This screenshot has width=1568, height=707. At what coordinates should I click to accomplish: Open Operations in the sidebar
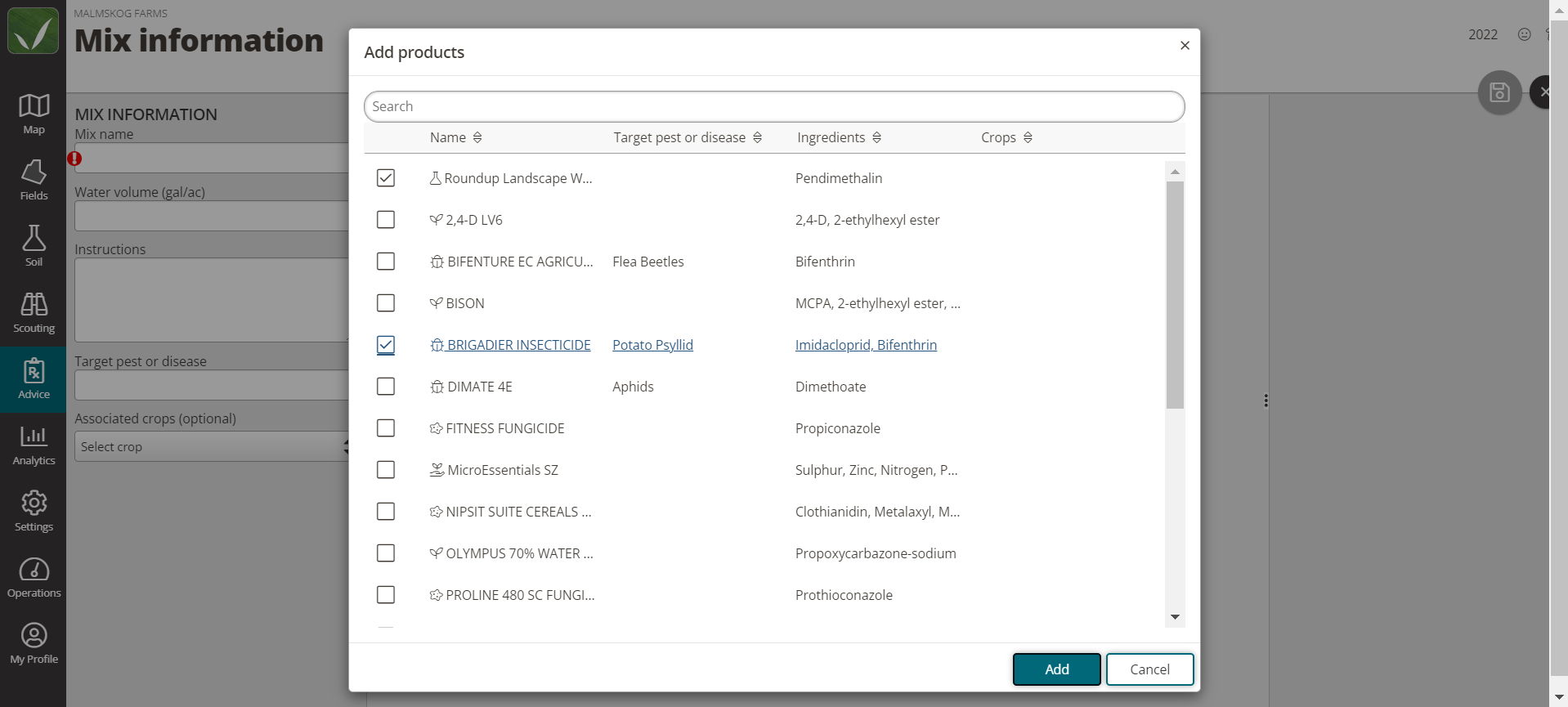(34, 578)
